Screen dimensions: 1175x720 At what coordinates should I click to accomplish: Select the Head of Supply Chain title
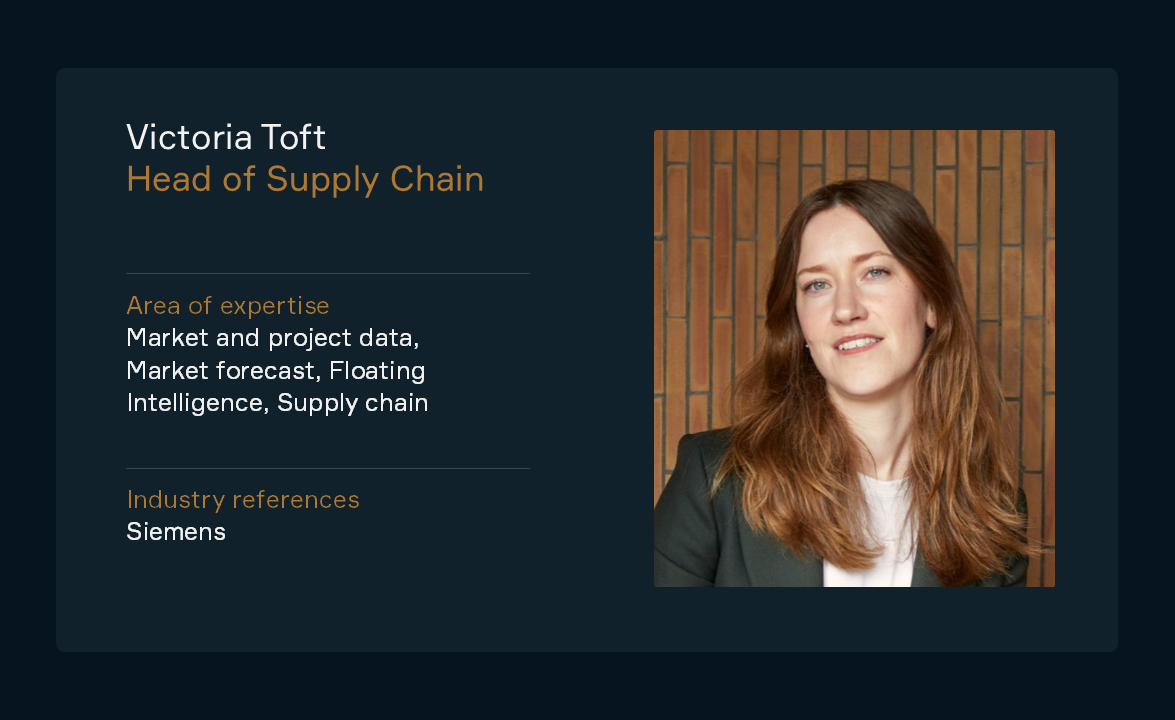tap(305, 180)
